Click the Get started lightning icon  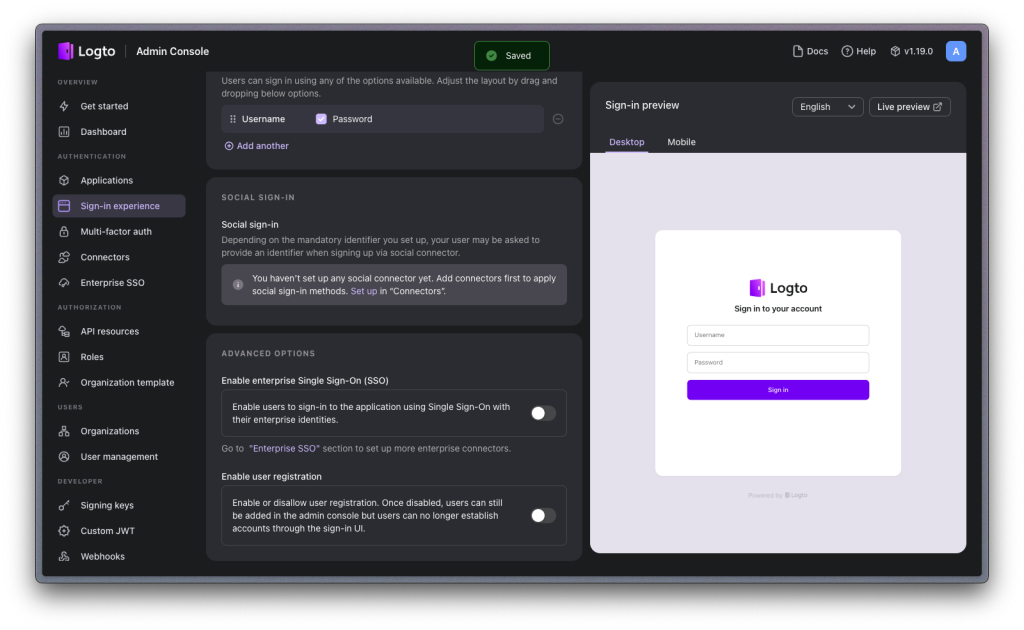point(64,106)
